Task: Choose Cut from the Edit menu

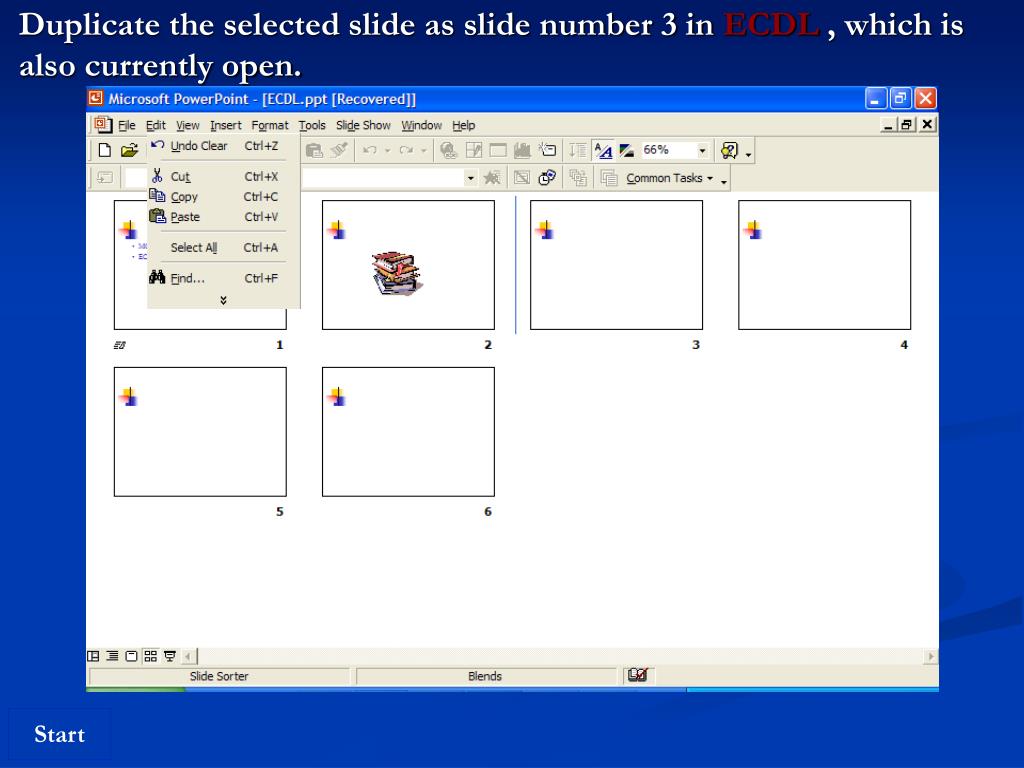Action: tap(223, 176)
